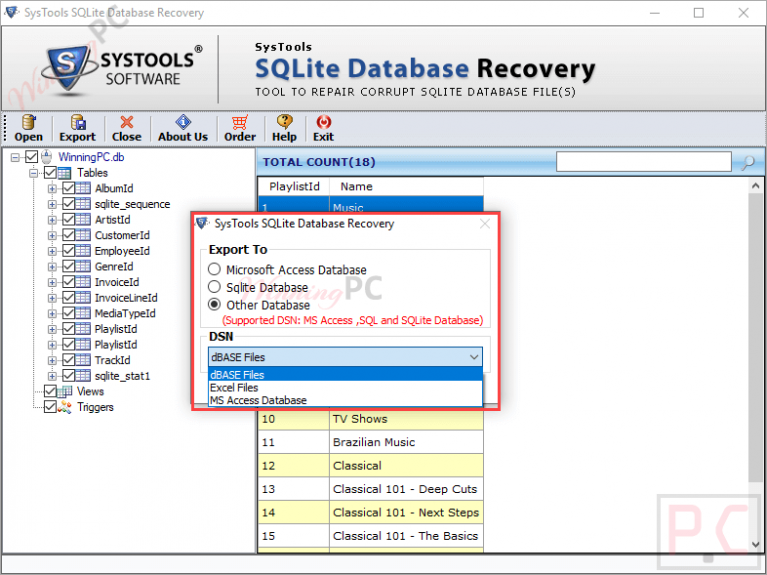This screenshot has height=575, width=767.
Task: Select the Classical 101 - The Basics row
Action: [x=371, y=536]
